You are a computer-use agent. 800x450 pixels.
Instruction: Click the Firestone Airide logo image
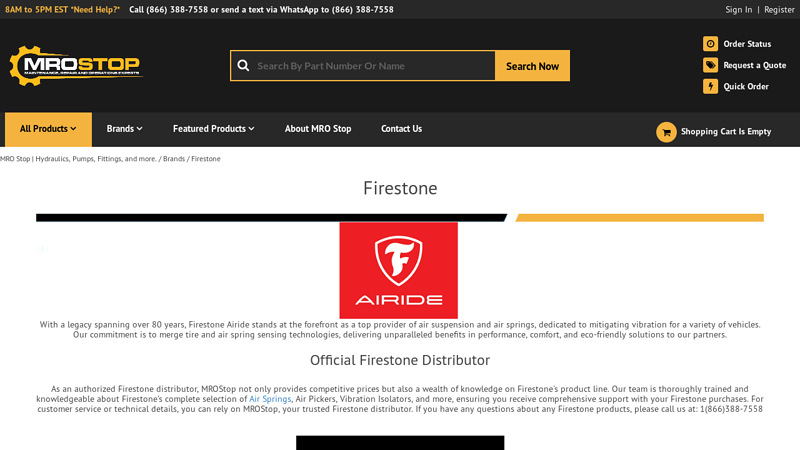(398, 270)
